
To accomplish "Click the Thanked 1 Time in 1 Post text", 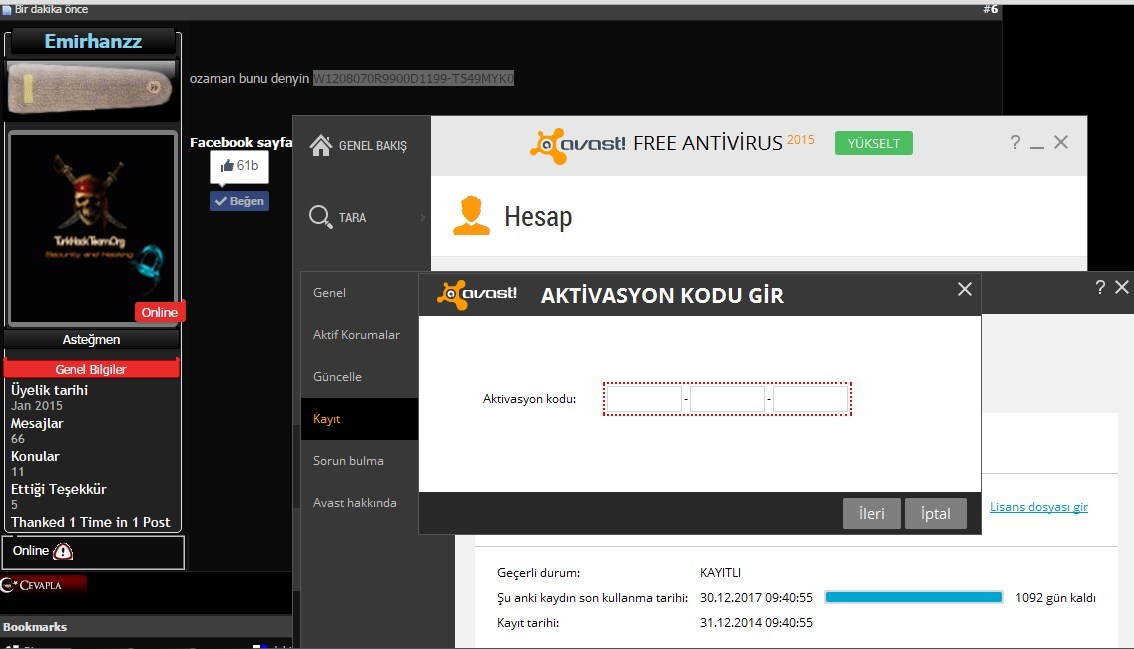I will [90, 522].
